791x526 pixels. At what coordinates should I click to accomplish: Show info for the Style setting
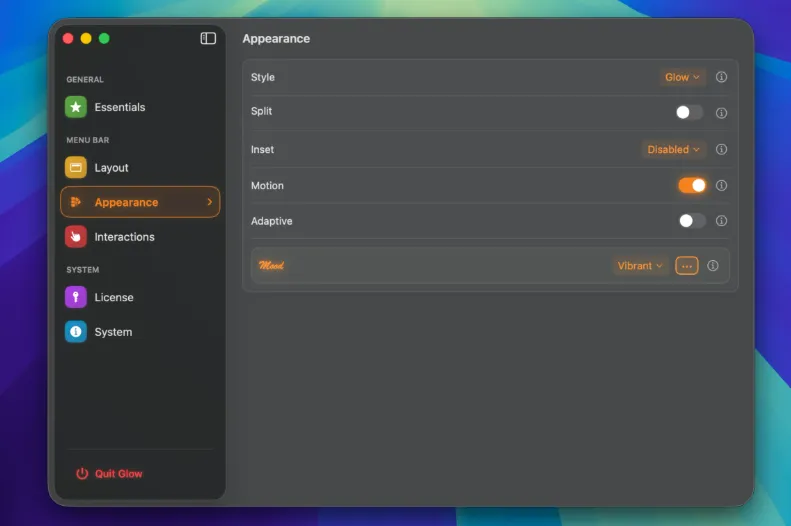(x=721, y=77)
